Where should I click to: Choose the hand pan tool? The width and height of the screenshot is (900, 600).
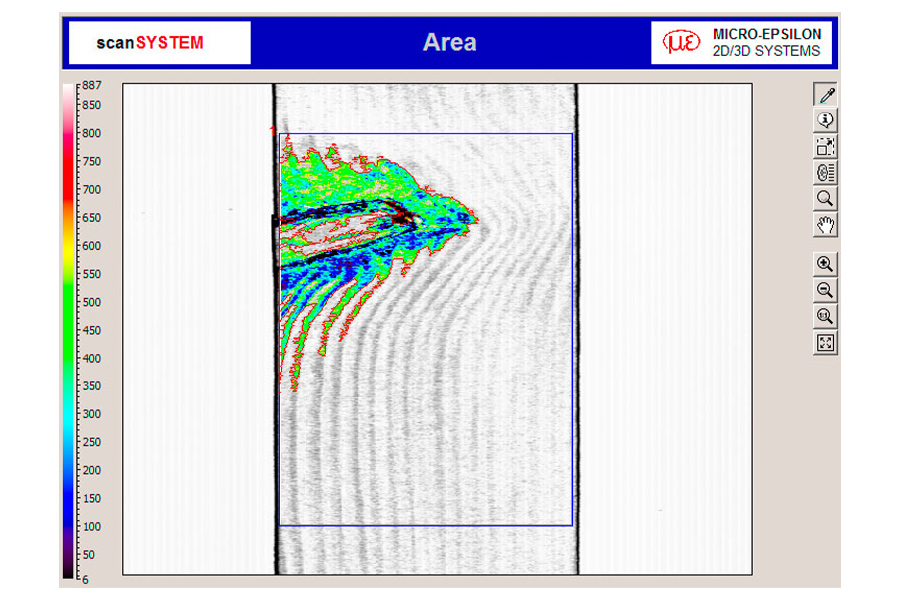tap(825, 224)
